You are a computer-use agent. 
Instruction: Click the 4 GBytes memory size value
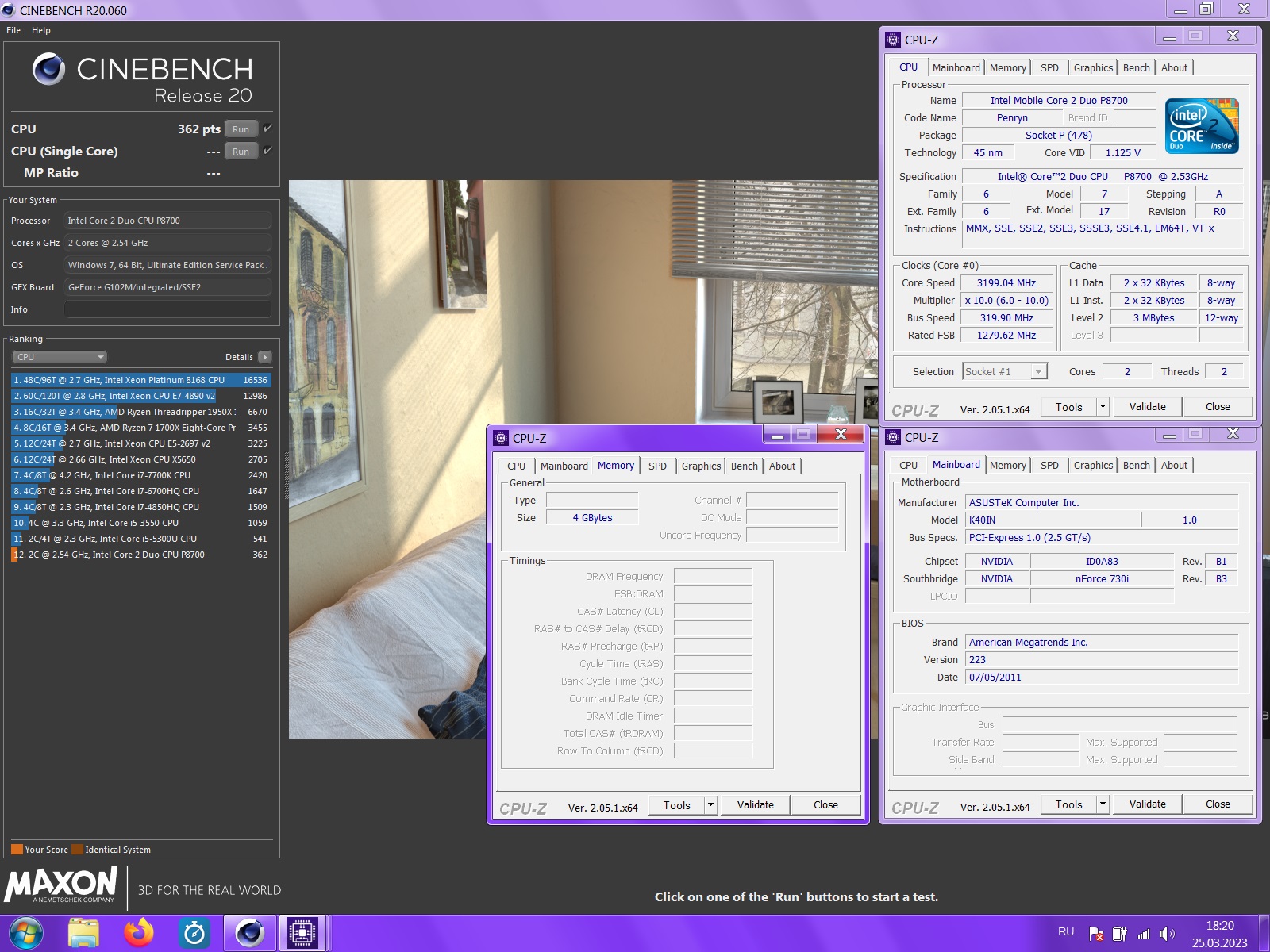tap(592, 518)
